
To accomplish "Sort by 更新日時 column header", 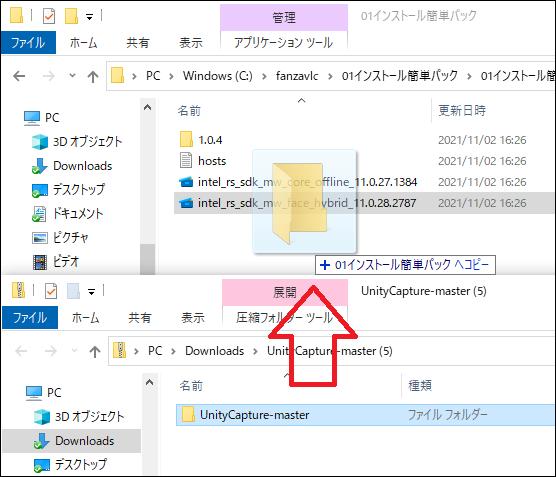I will coord(462,111).
